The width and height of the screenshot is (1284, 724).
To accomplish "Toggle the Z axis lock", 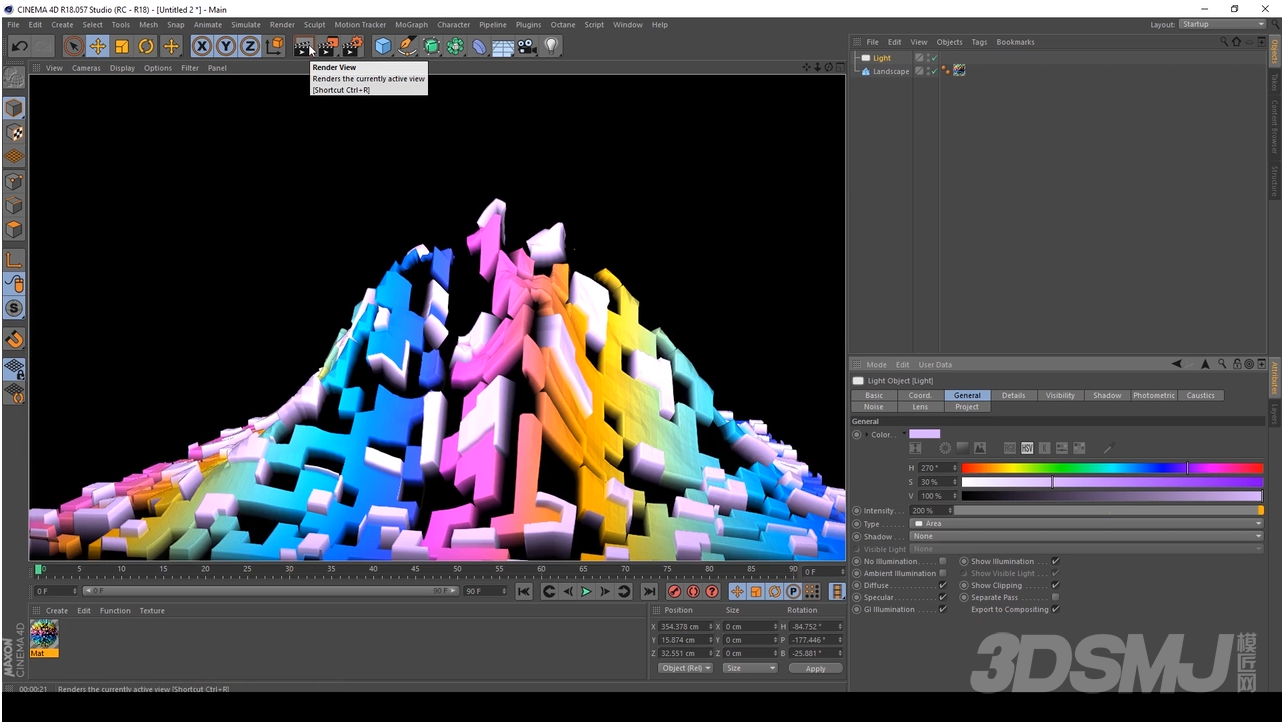I will pyautogui.click(x=250, y=46).
